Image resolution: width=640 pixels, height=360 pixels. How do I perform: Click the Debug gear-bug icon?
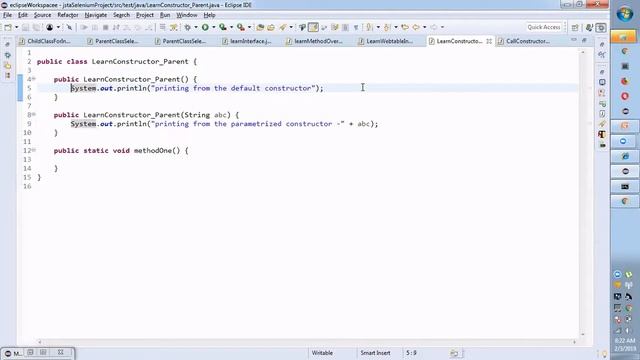pyautogui.click(x=187, y=27)
